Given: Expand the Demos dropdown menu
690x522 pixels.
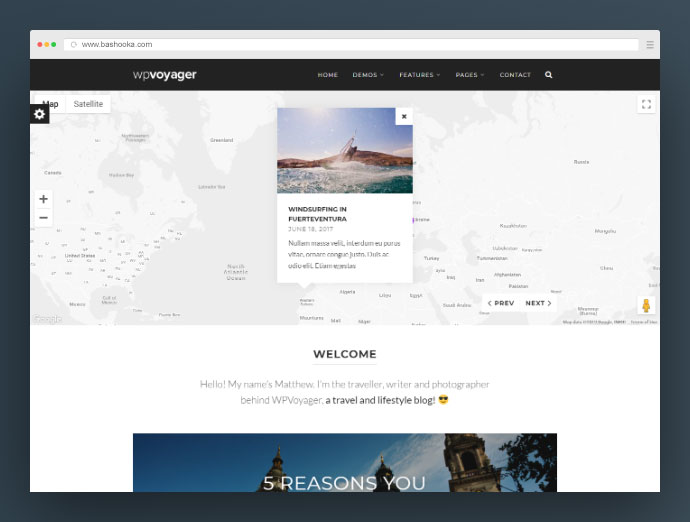Looking at the screenshot, I should click(x=368, y=75).
